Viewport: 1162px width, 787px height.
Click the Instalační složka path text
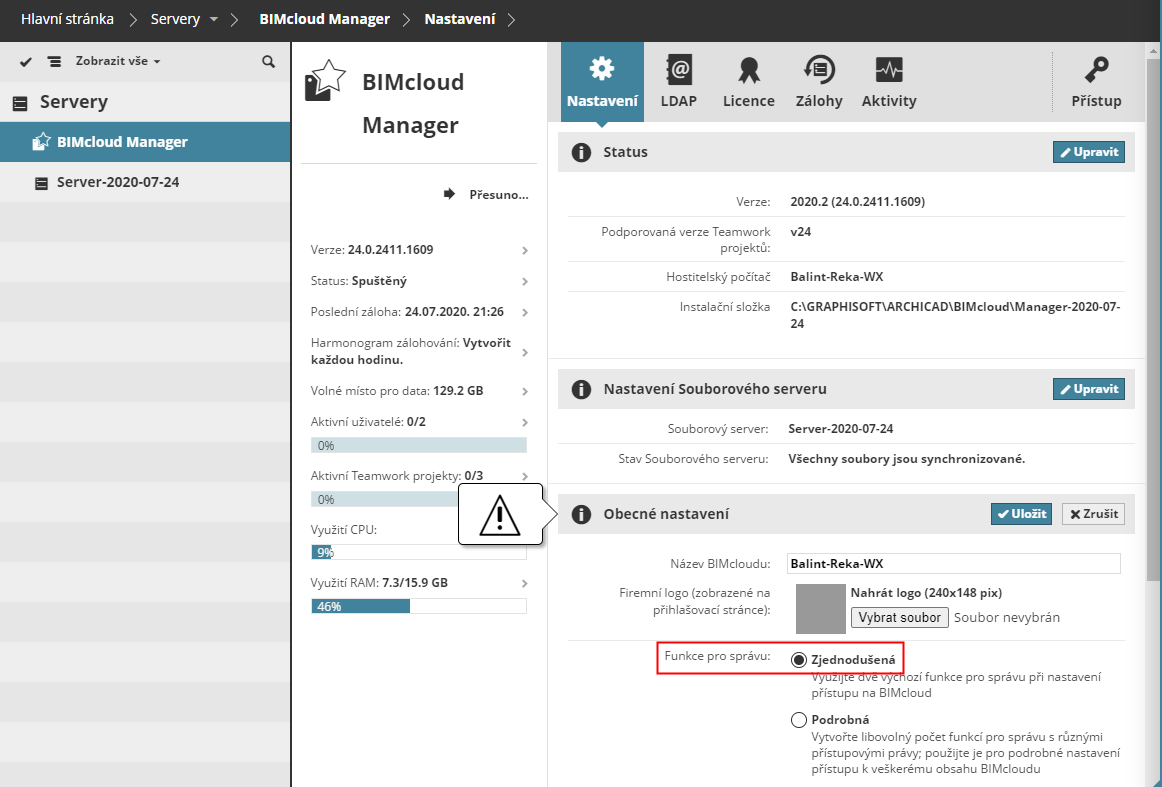[x=955, y=315]
